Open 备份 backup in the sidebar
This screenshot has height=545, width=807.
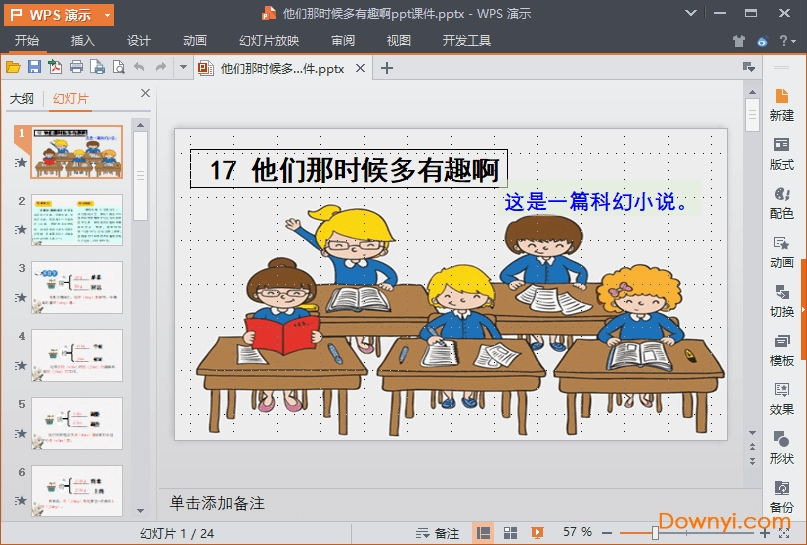[x=781, y=497]
